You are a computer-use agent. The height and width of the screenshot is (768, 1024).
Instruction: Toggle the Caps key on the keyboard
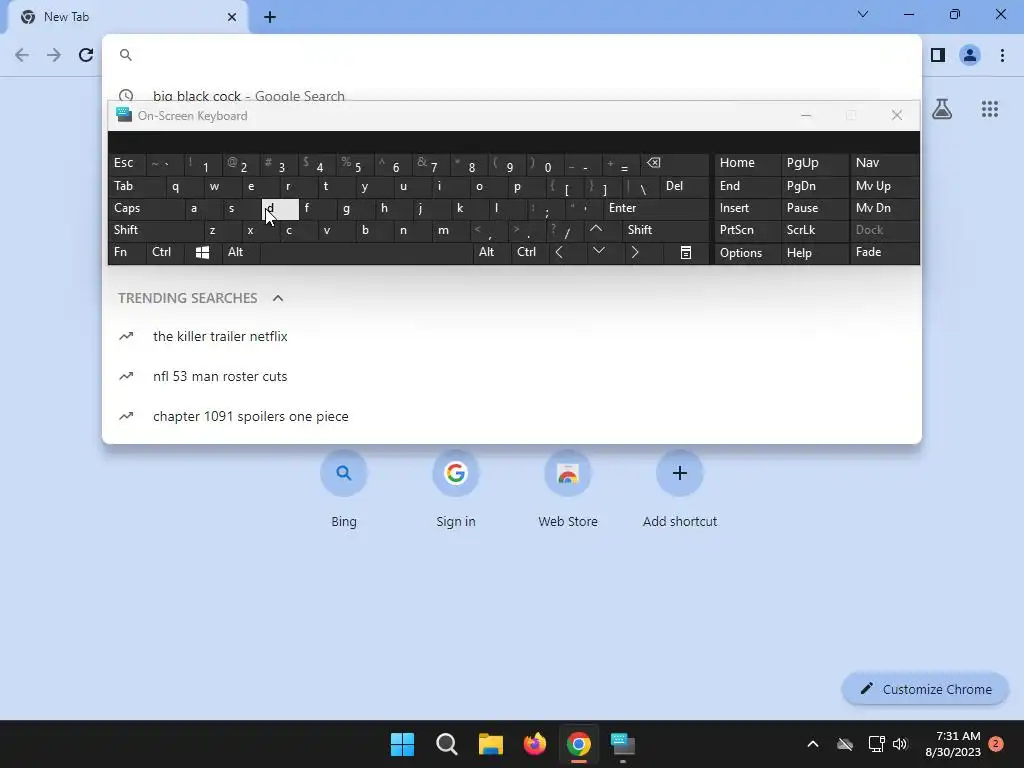[146, 208]
